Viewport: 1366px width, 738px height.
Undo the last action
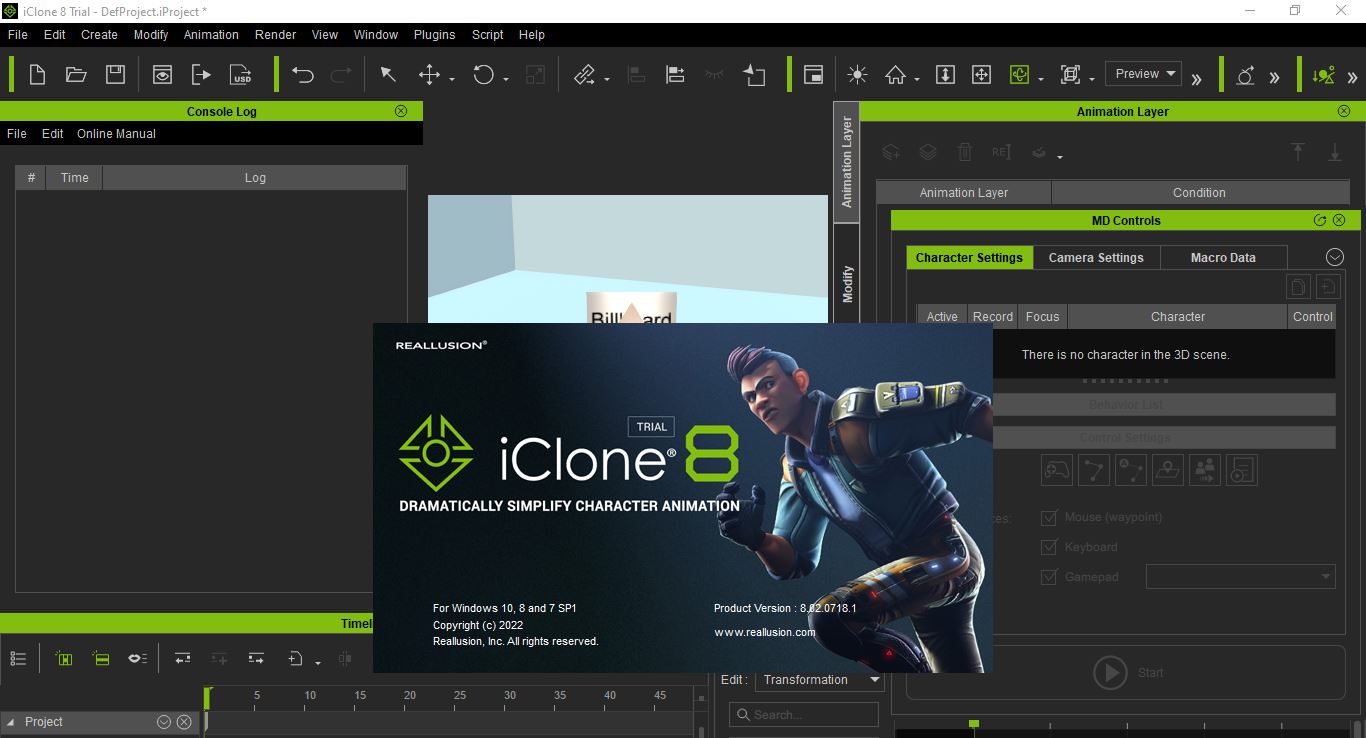[302, 75]
